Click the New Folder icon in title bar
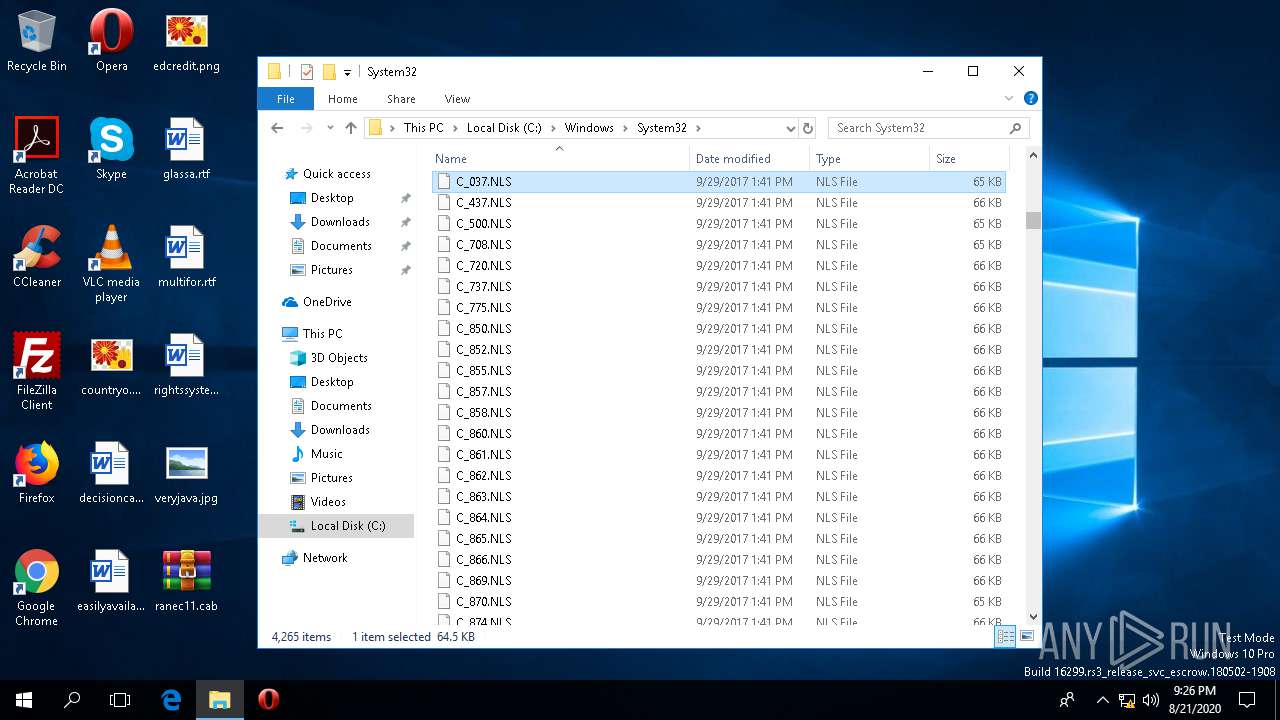This screenshot has width=1280, height=720. click(x=328, y=72)
